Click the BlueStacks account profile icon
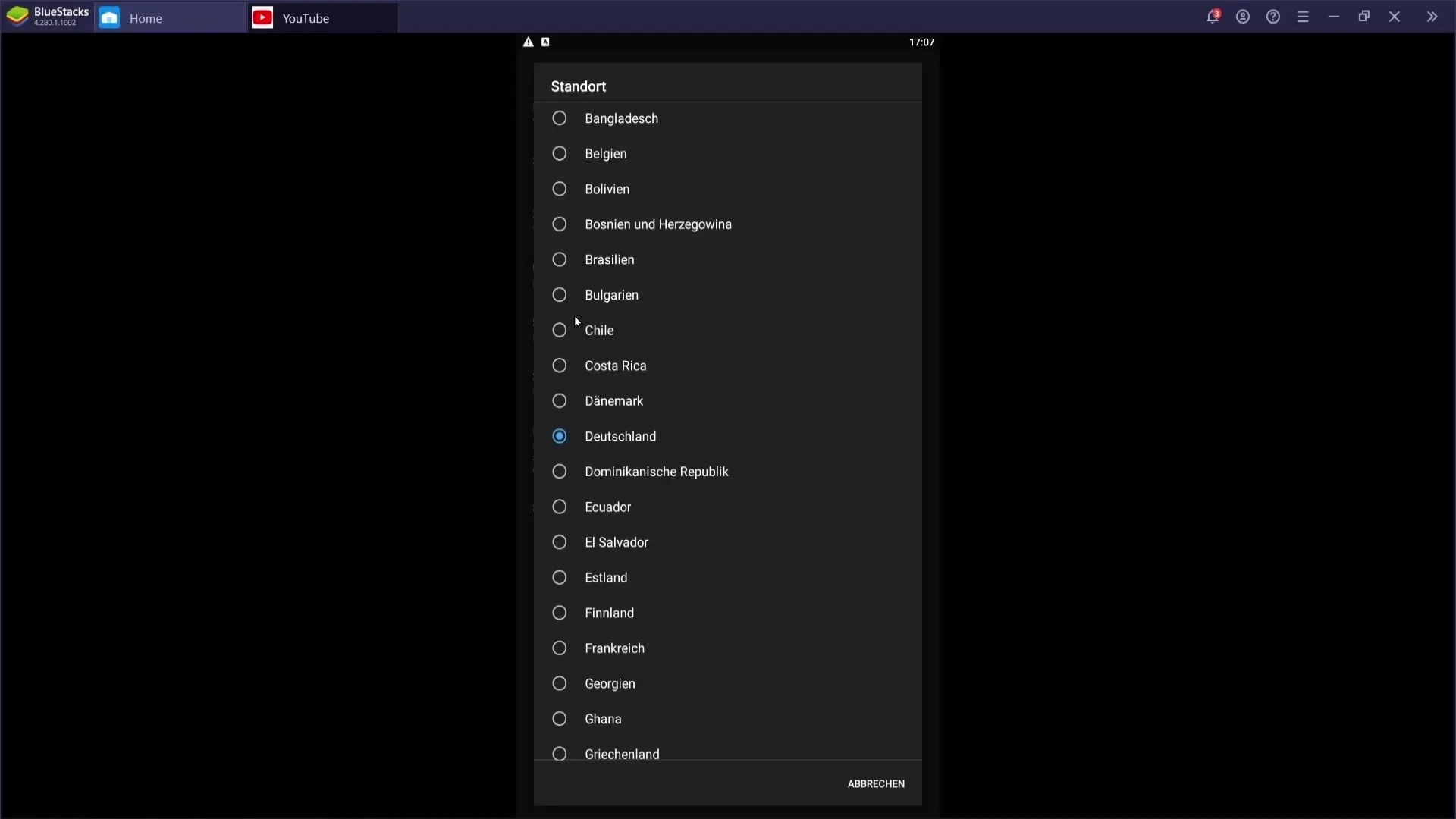Image resolution: width=1456 pixels, height=819 pixels. (x=1243, y=17)
